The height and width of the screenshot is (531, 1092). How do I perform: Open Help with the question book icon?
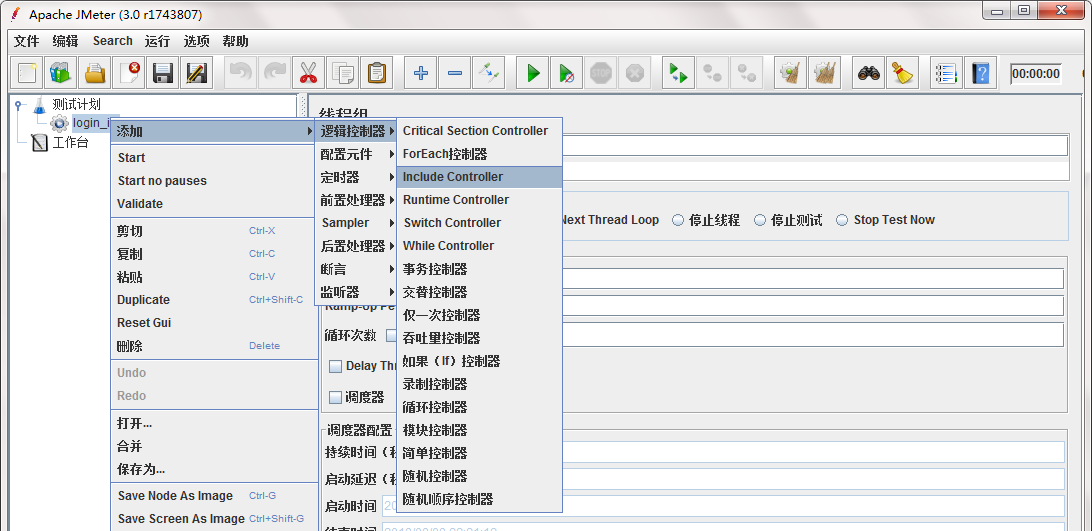point(981,72)
